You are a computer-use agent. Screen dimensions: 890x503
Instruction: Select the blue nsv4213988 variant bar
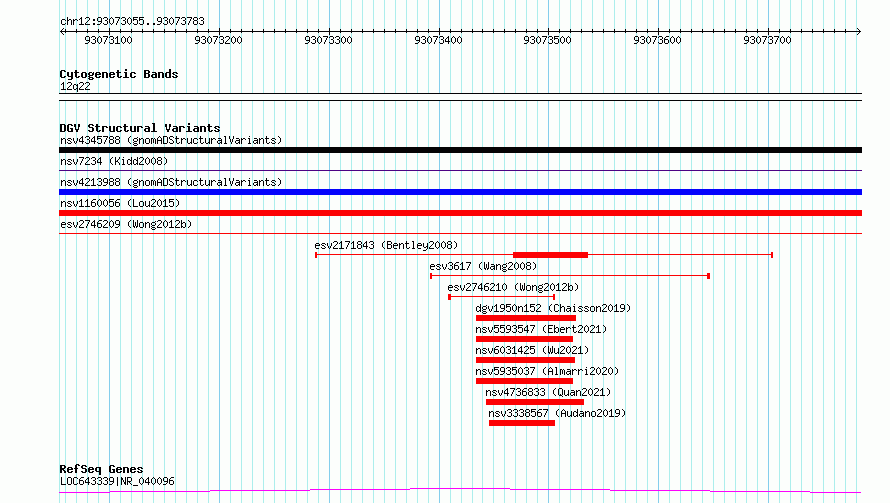pyautogui.click(x=460, y=192)
